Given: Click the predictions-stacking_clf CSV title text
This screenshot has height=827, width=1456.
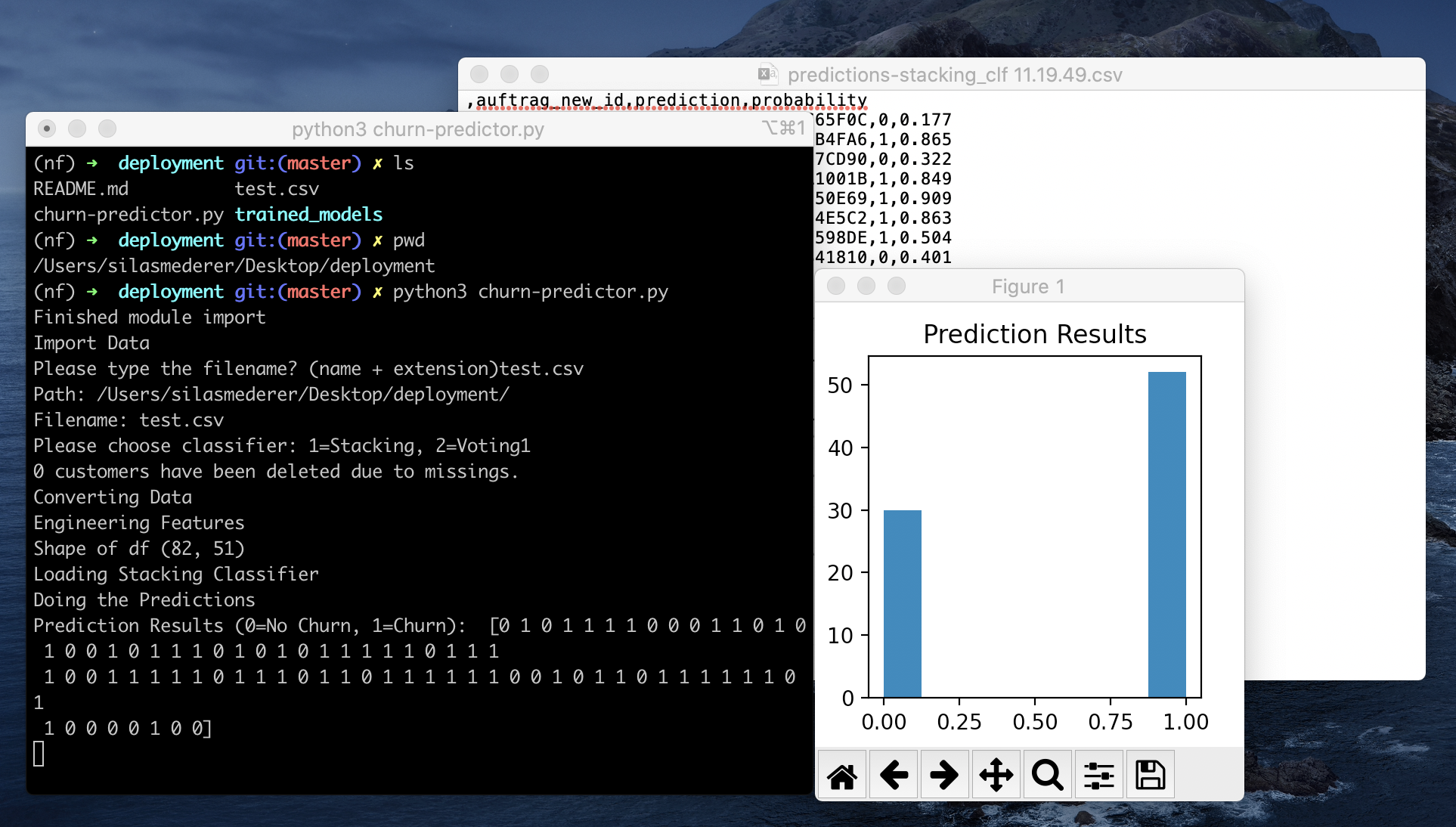Looking at the screenshot, I should pos(954,75).
